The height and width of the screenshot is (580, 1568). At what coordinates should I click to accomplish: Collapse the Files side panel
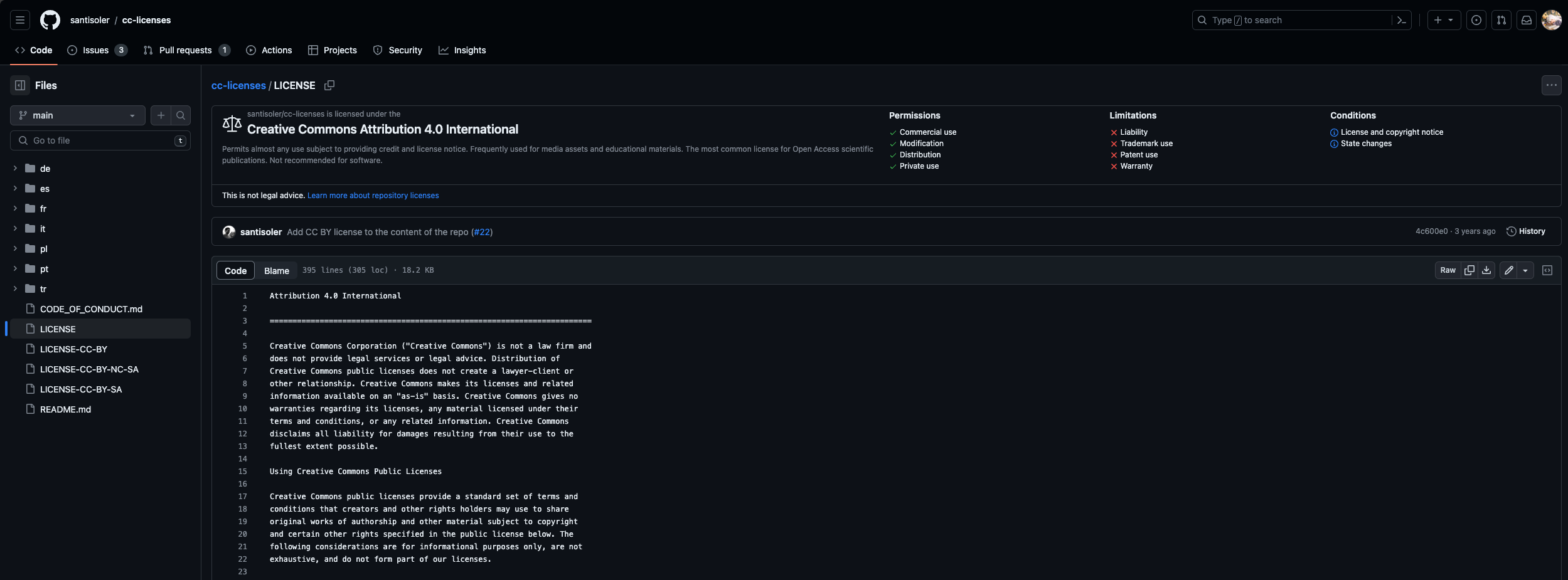(x=20, y=85)
